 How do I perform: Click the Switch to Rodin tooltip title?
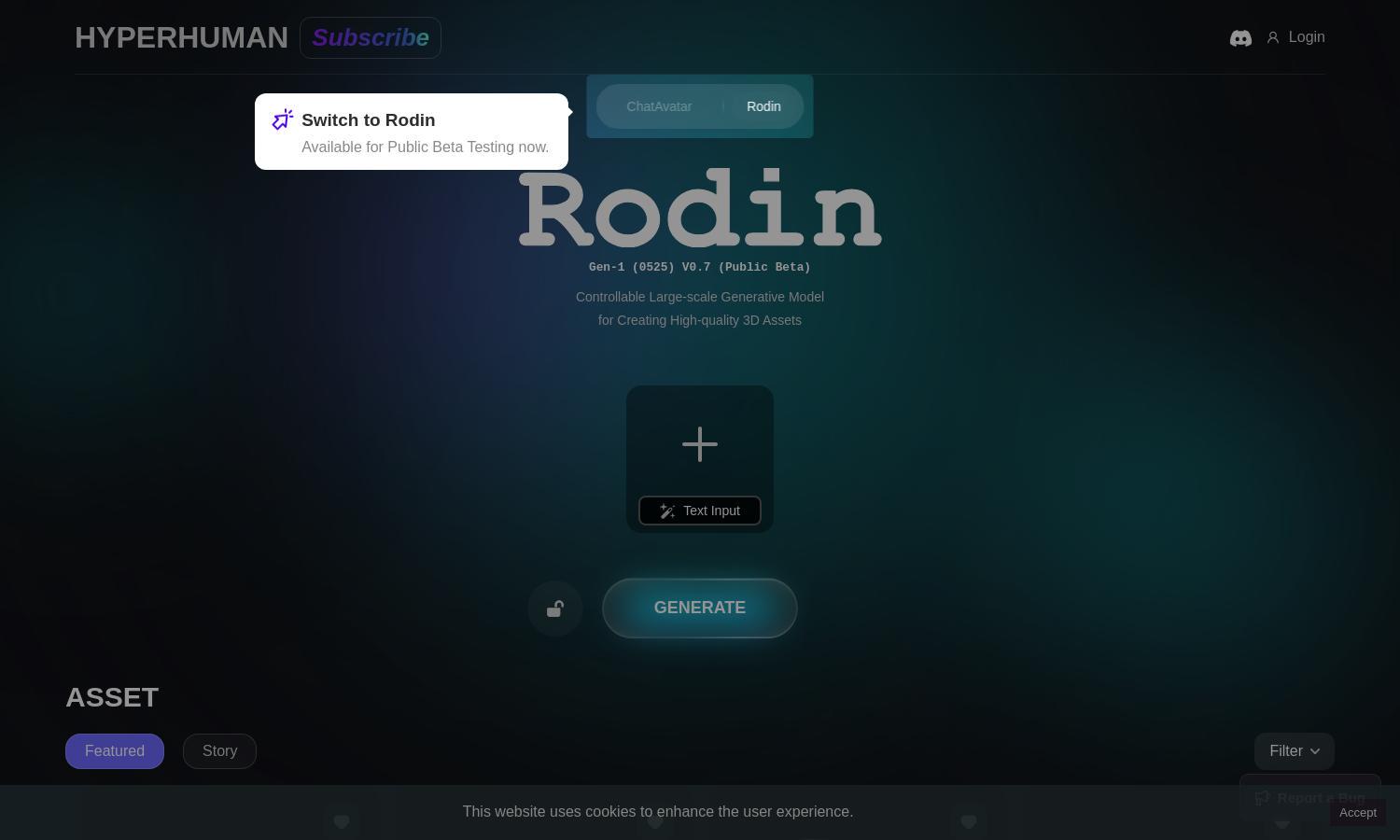click(x=369, y=120)
